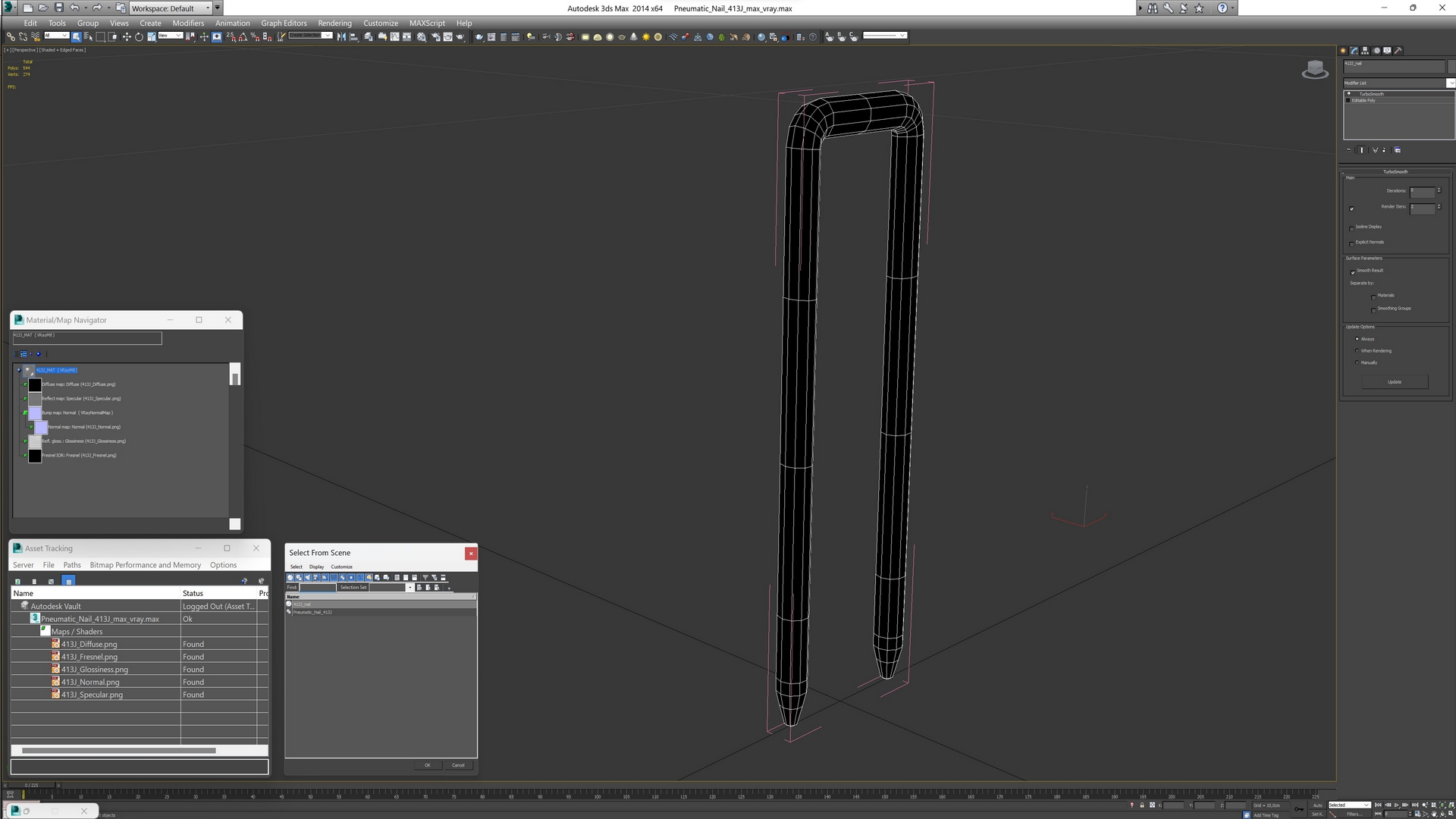Image resolution: width=1456 pixels, height=819 pixels.
Task: Click the Save File icon
Action: click(x=58, y=8)
